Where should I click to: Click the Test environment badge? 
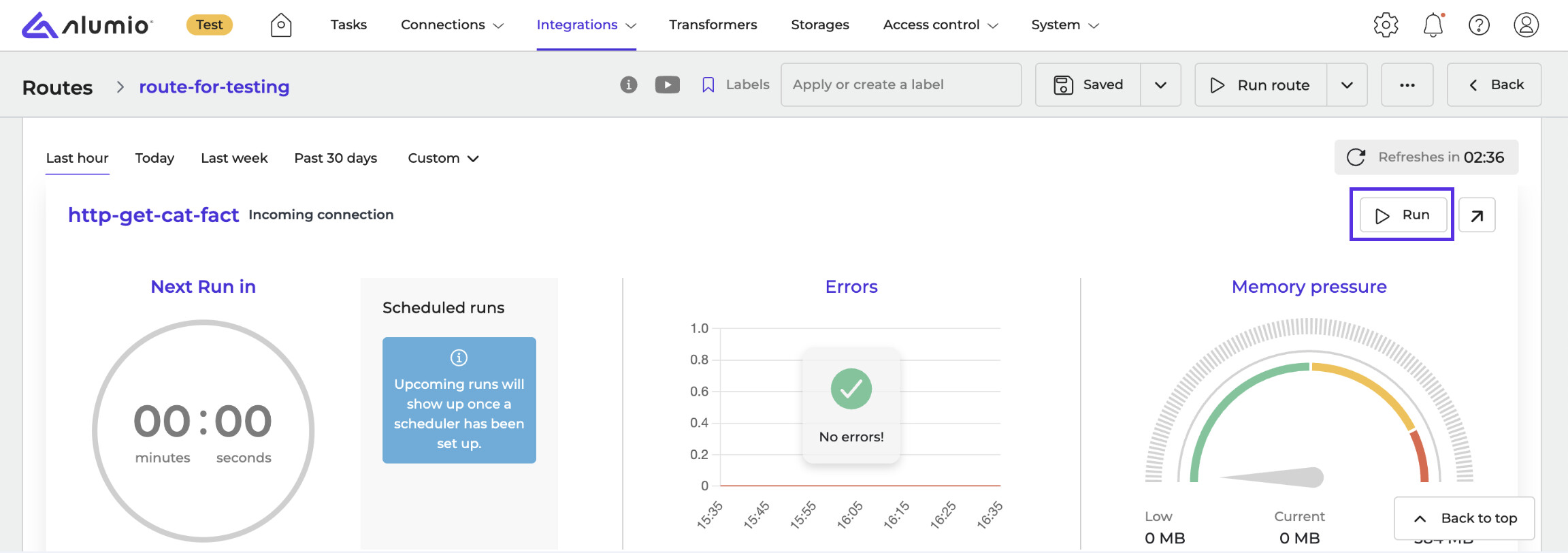tap(210, 25)
